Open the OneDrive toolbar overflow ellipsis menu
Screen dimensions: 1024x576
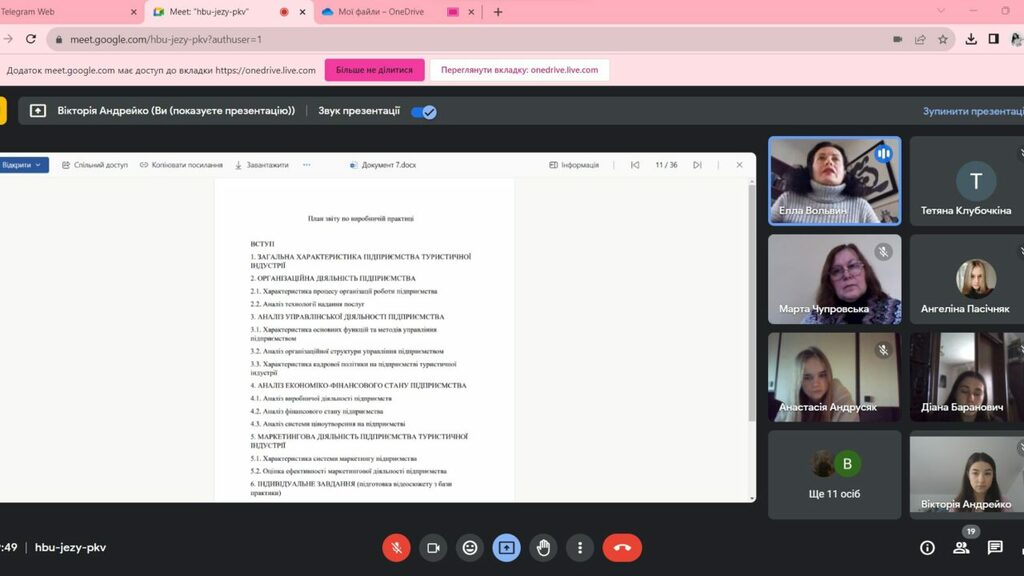307,165
